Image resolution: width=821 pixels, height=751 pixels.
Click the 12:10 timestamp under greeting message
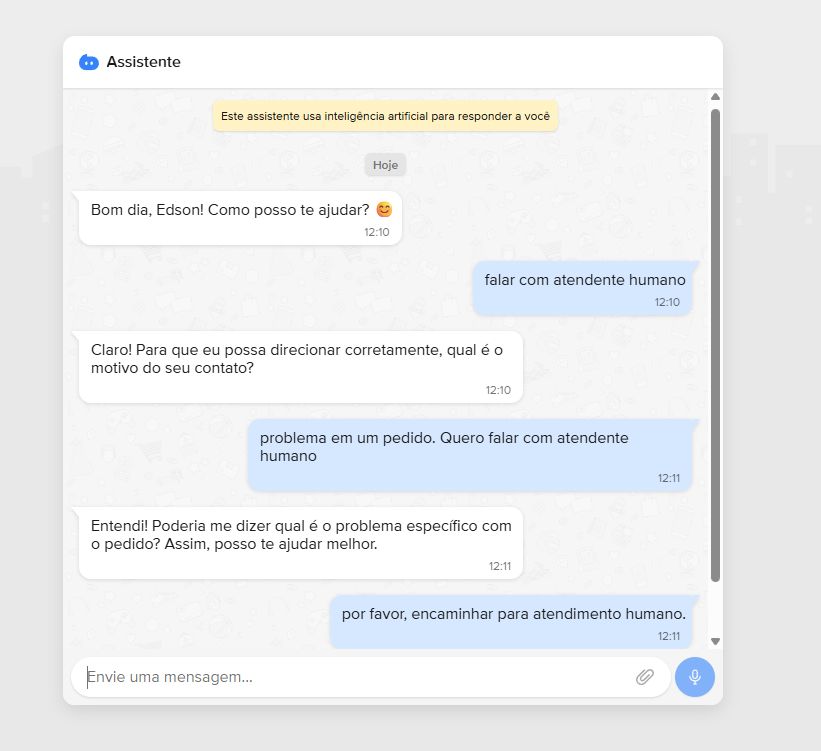(377, 232)
